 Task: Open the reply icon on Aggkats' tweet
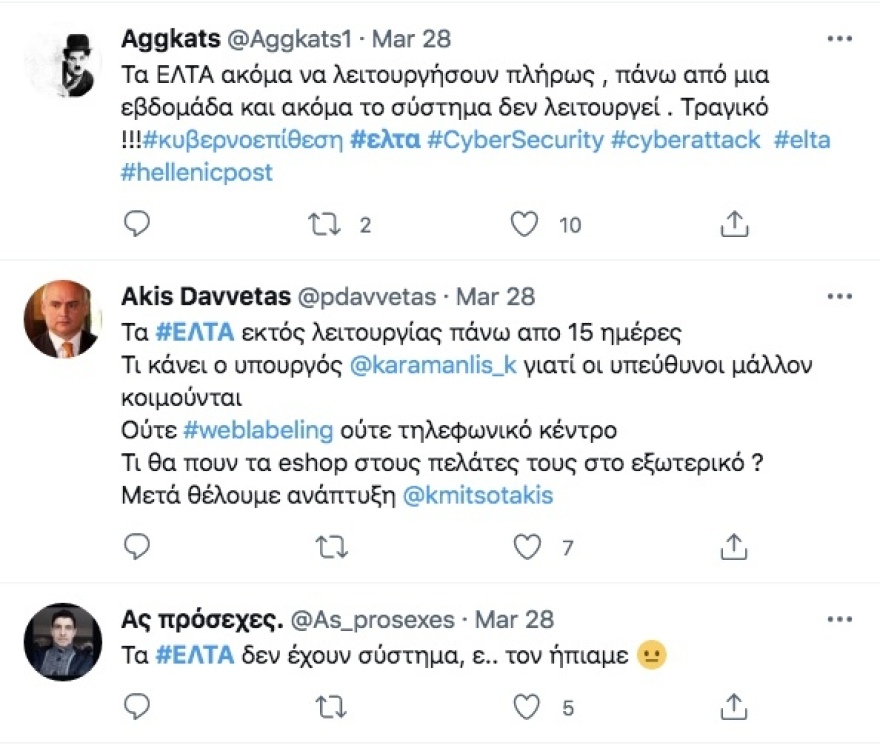136,224
